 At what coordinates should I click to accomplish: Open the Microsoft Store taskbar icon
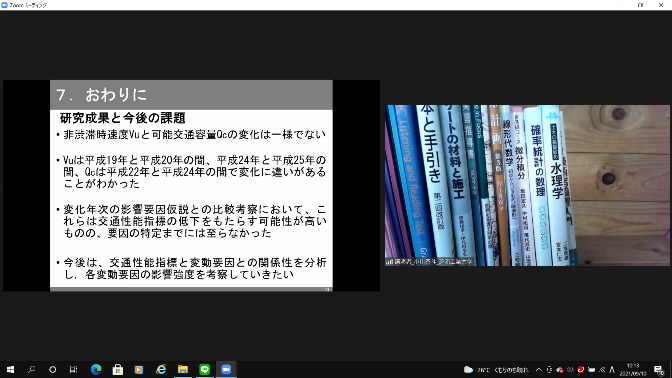point(117,369)
